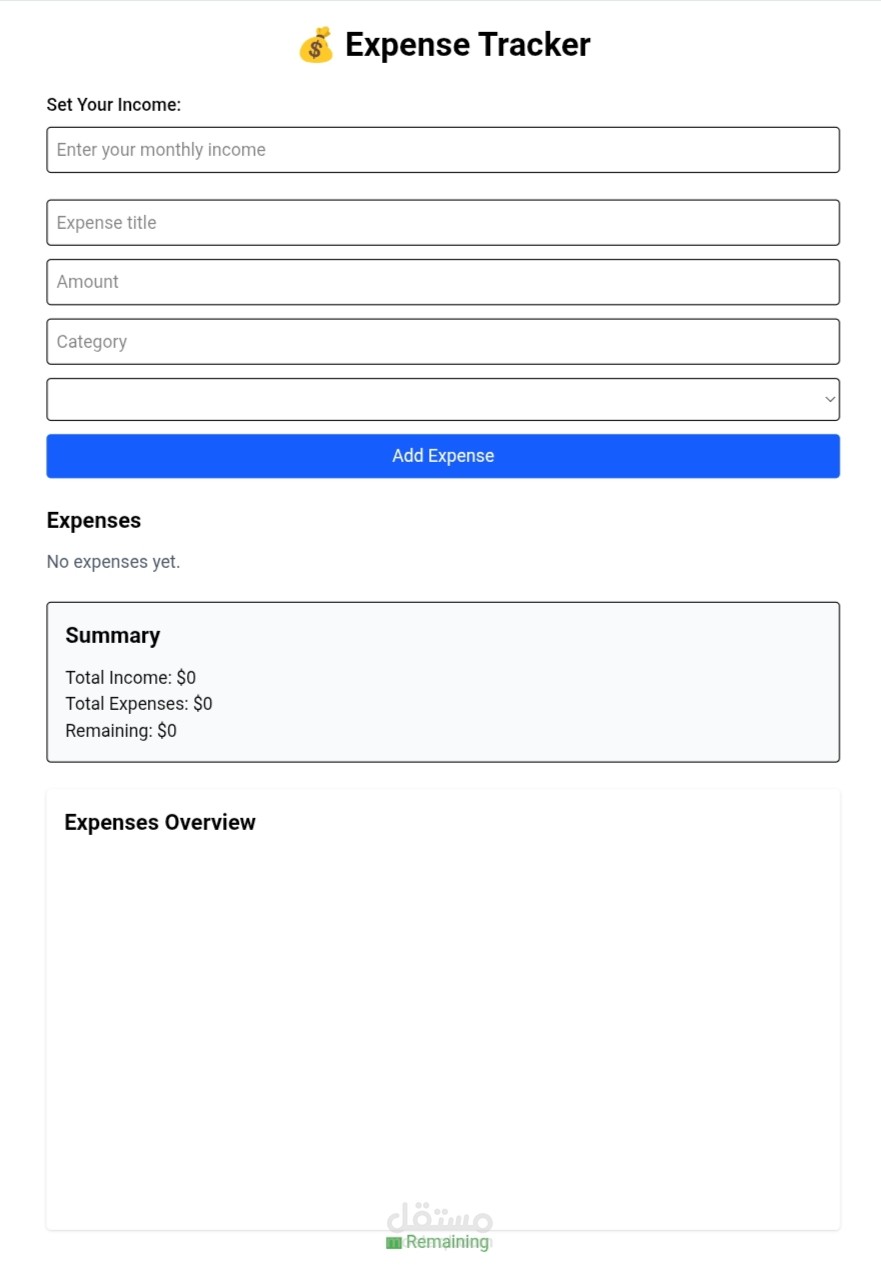Image resolution: width=881 pixels, height=1277 pixels.
Task: Click the money bag emoji icon
Action: [316, 45]
